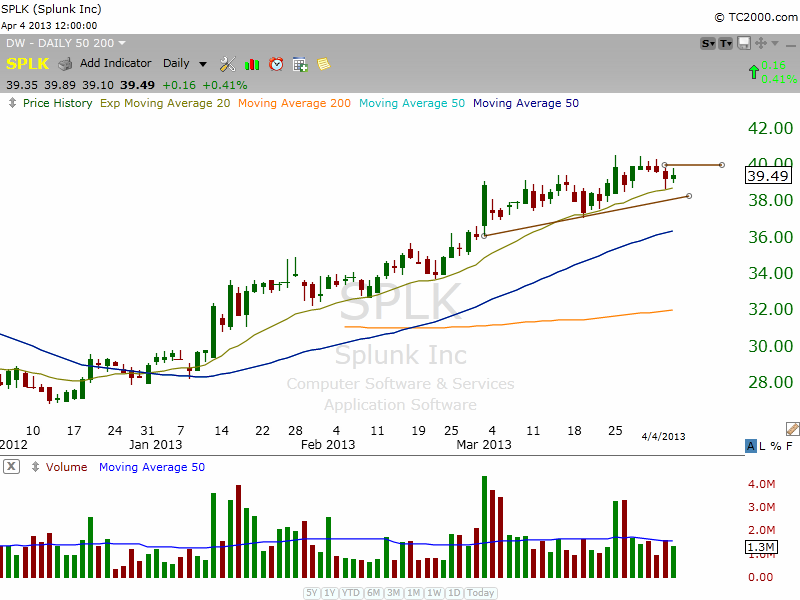This screenshot has height=600, width=800.
Task: Click the yellow SPLK ticker symbol
Action: [x=28, y=64]
